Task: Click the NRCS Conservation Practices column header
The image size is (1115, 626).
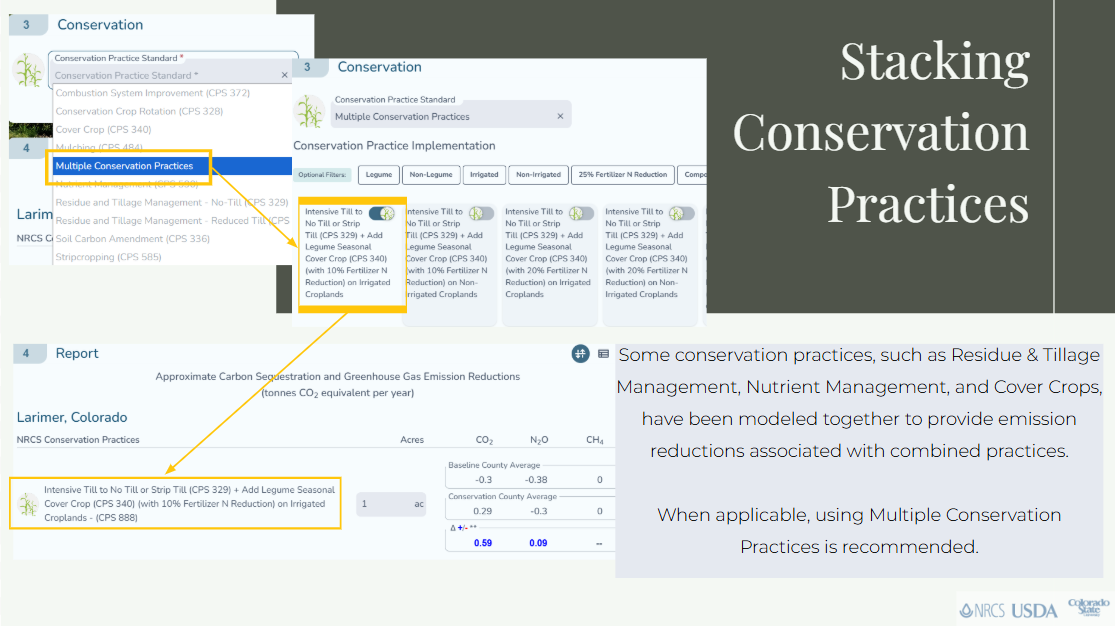Action: pos(78,440)
